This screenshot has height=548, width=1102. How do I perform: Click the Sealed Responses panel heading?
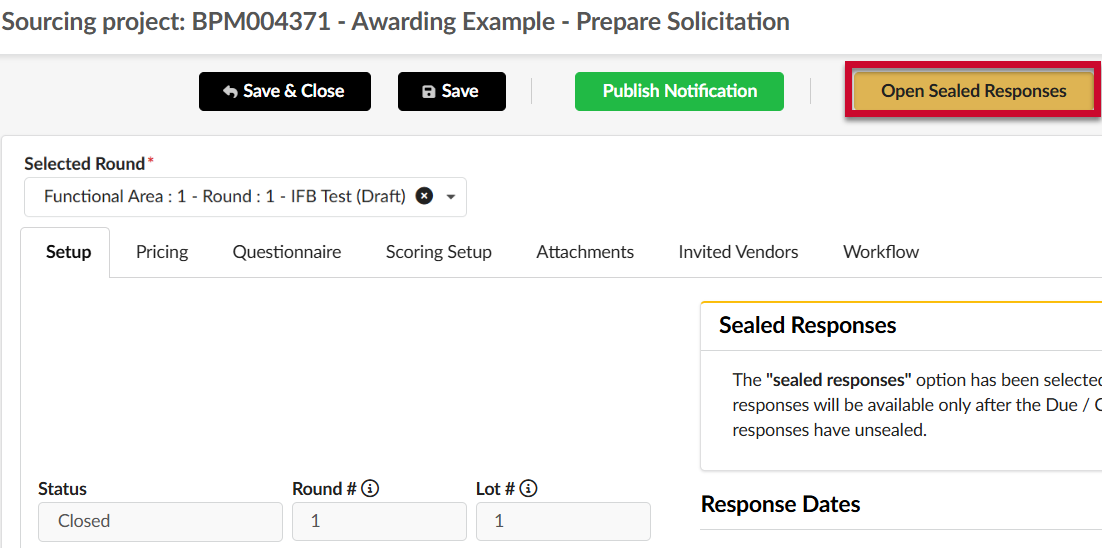[808, 325]
